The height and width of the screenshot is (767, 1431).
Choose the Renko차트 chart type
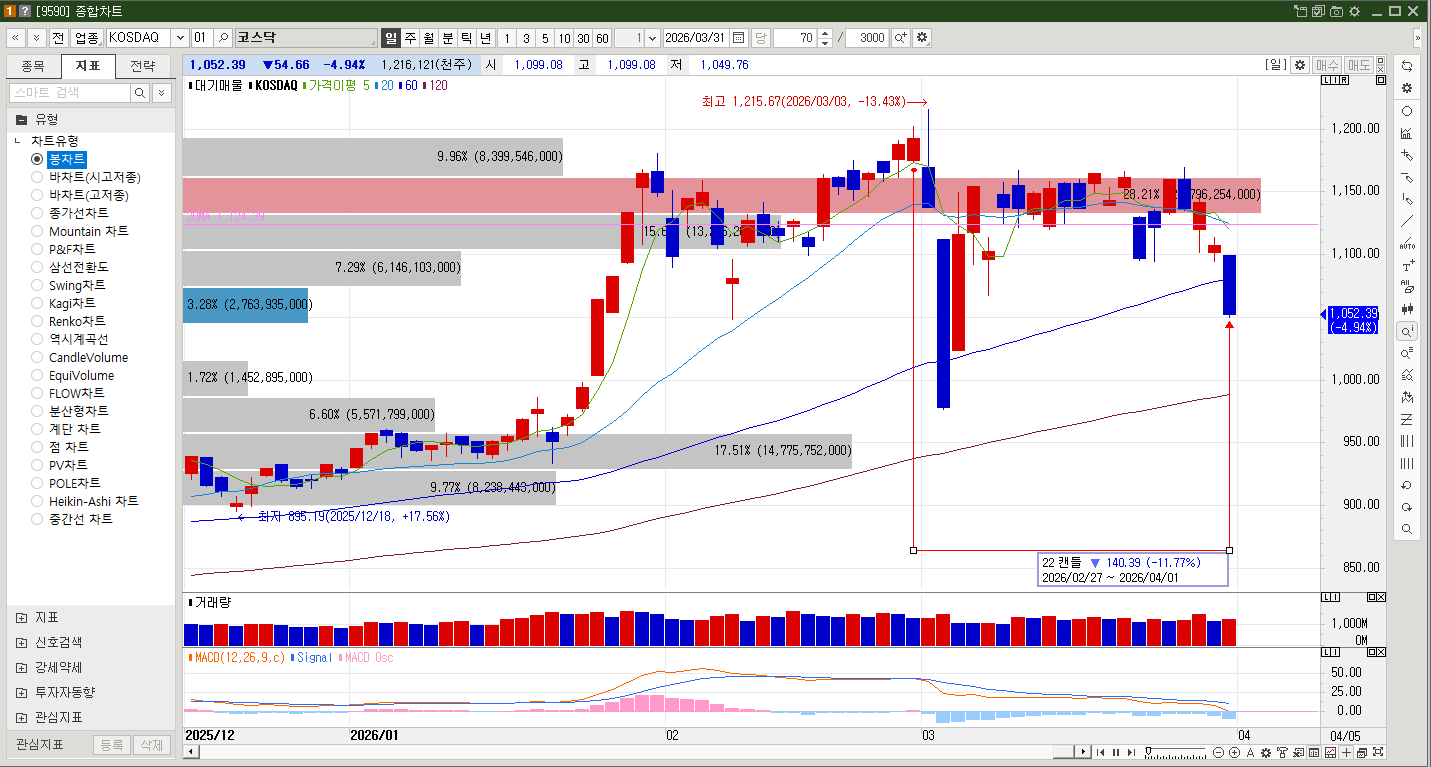pyautogui.click(x=38, y=321)
